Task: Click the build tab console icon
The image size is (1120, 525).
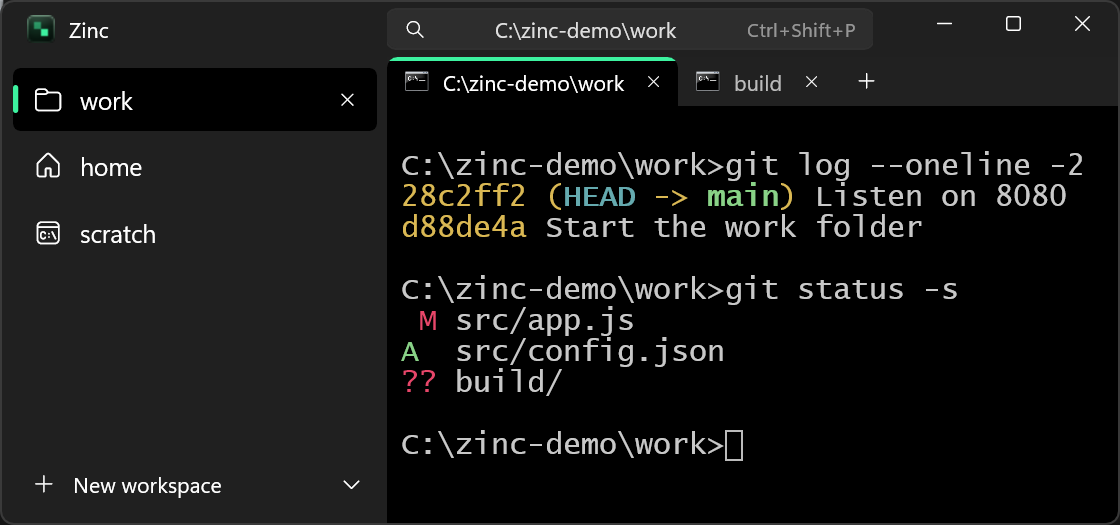Action: (708, 81)
